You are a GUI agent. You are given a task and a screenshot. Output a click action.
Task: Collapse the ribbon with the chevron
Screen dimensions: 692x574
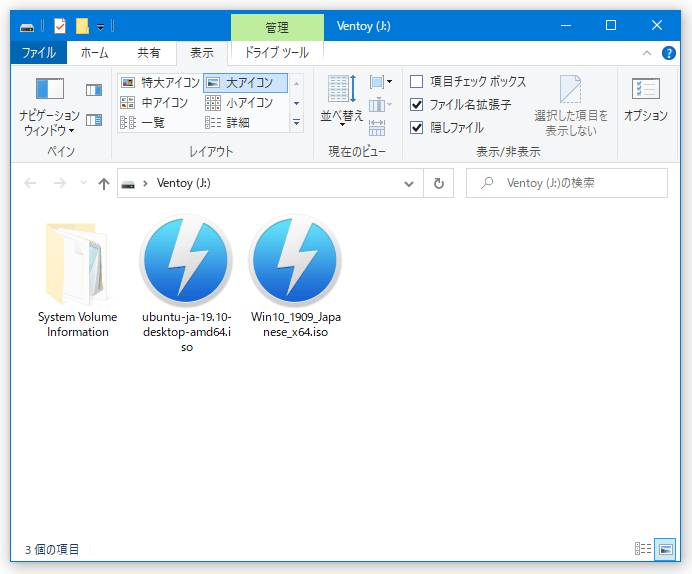(647, 53)
